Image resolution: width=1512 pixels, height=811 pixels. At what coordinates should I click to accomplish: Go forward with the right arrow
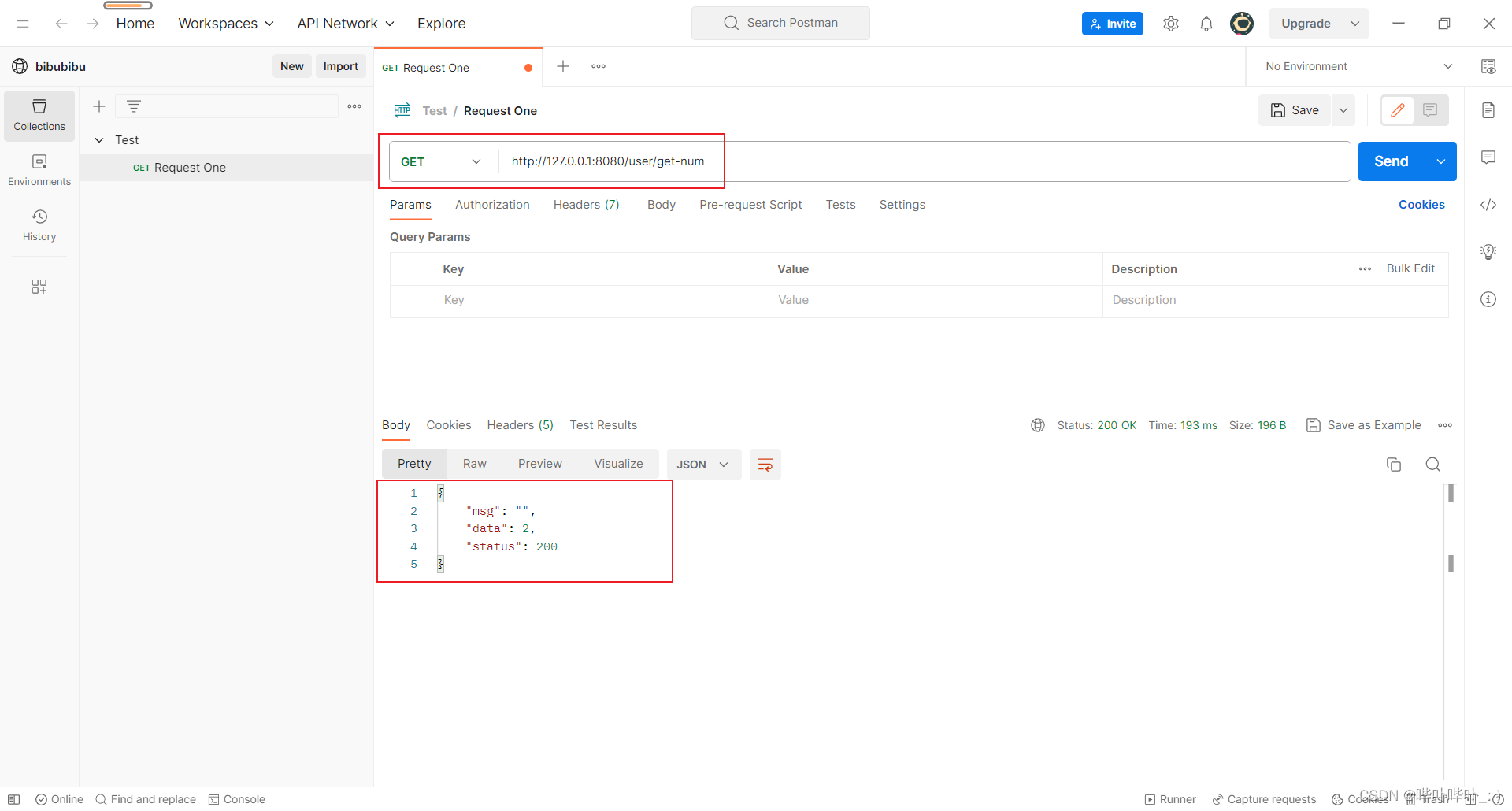(93, 24)
